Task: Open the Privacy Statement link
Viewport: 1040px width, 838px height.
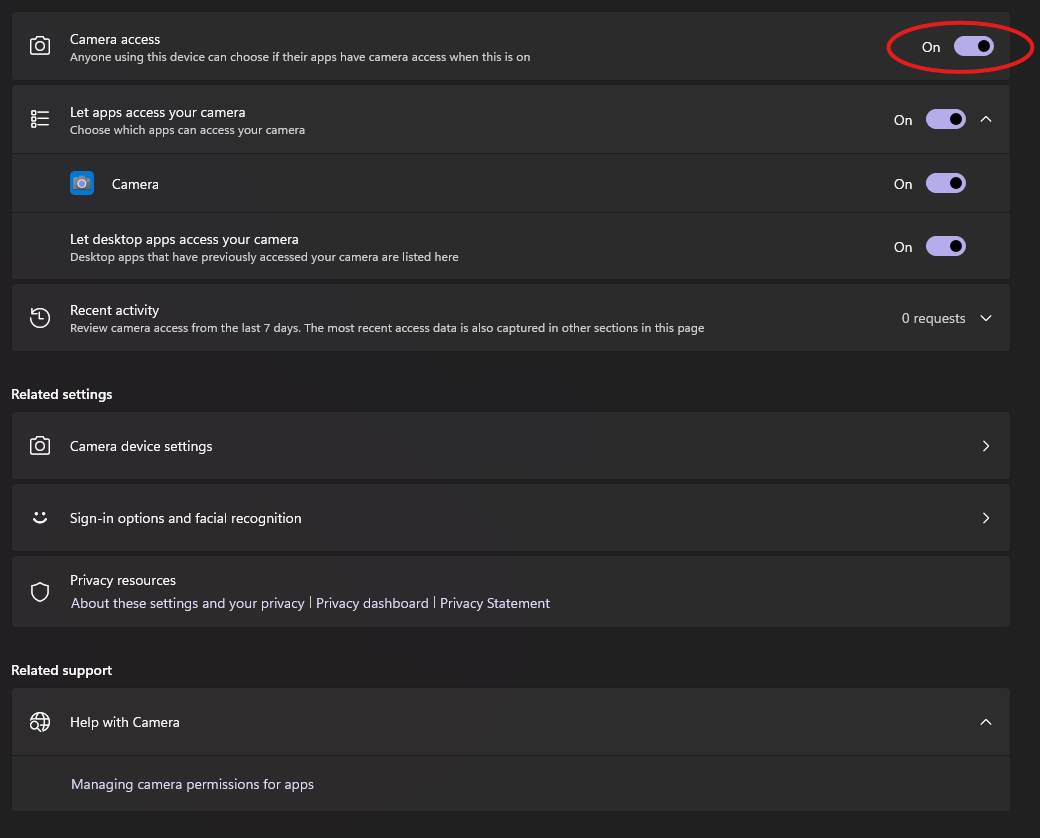Action: click(x=494, y=603)
